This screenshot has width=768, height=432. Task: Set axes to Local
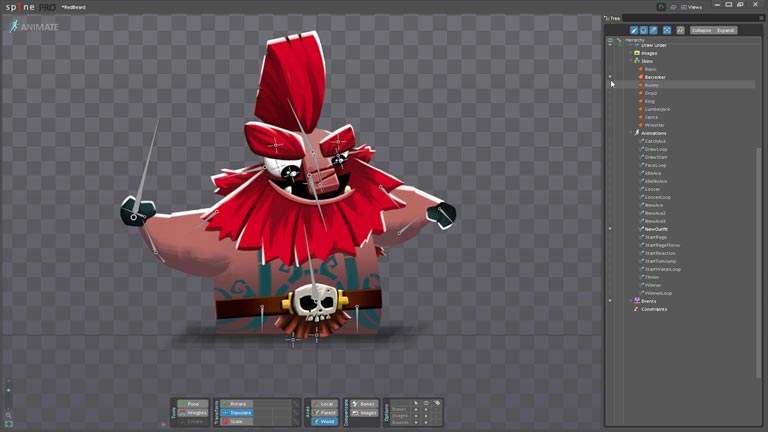pyautogui.click(x=324, y=404)
